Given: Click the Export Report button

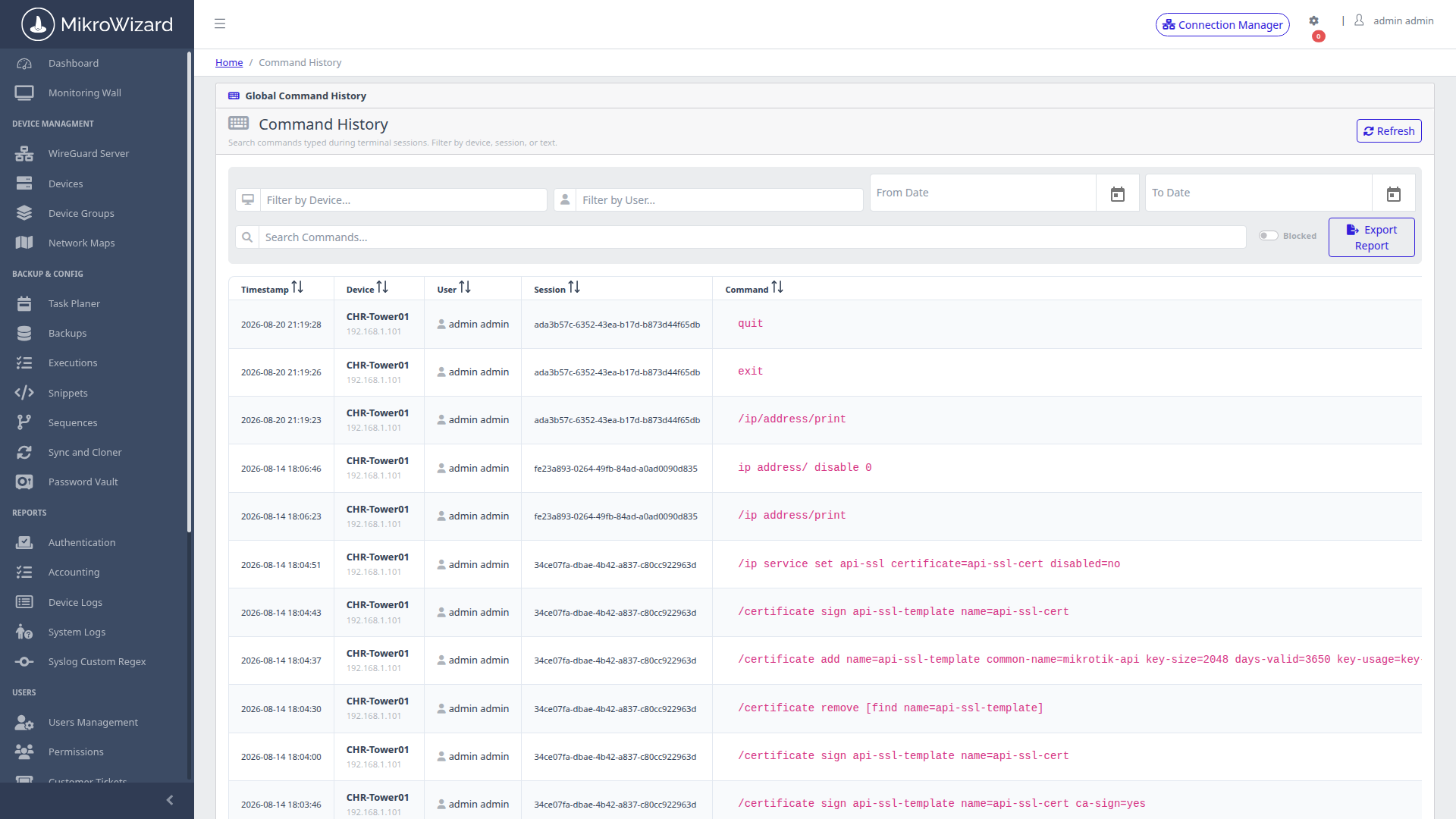Looking at the screenshot, I should tap(1371, 237).
